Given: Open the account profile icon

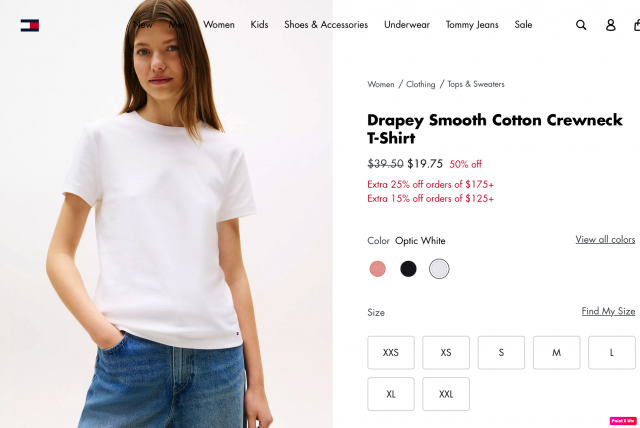Looking at the screenshot, I should [610, 25].
